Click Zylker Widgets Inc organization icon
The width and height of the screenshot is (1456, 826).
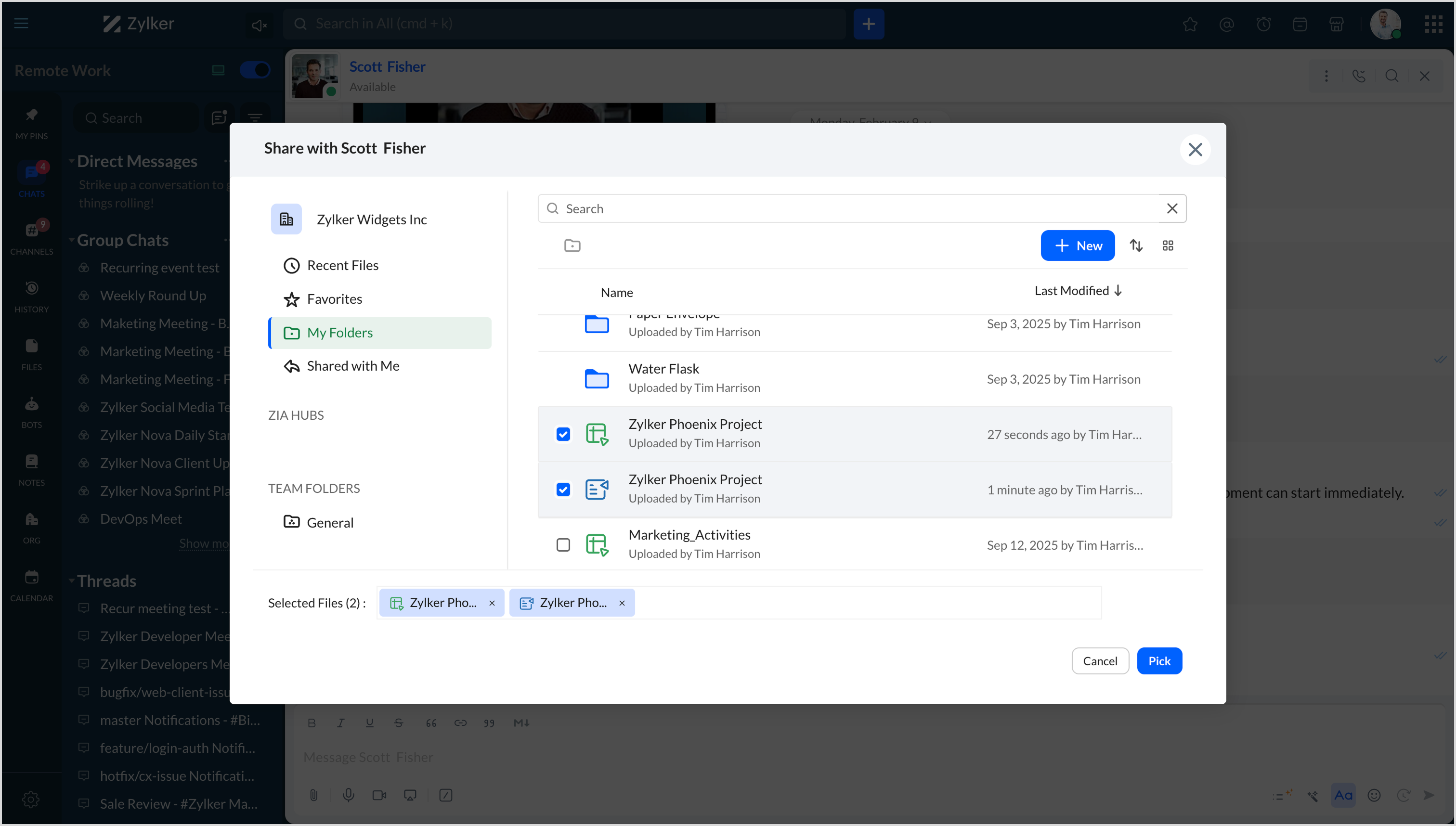[286, 219]
